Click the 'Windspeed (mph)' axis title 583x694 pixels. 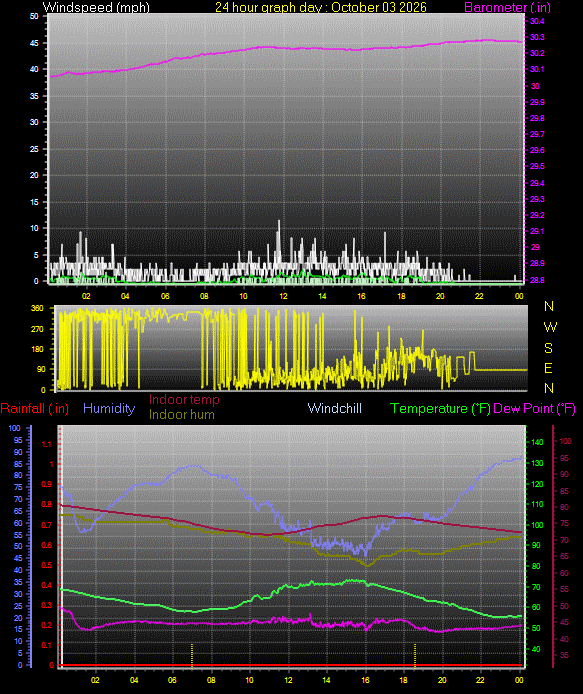pos(96,7)
